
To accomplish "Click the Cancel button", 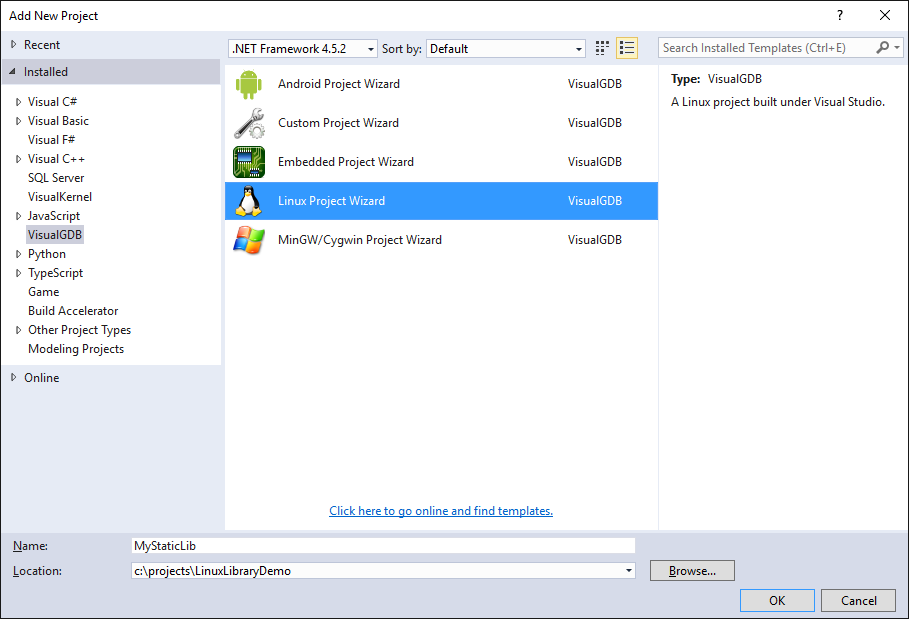I will coord(859,600).
